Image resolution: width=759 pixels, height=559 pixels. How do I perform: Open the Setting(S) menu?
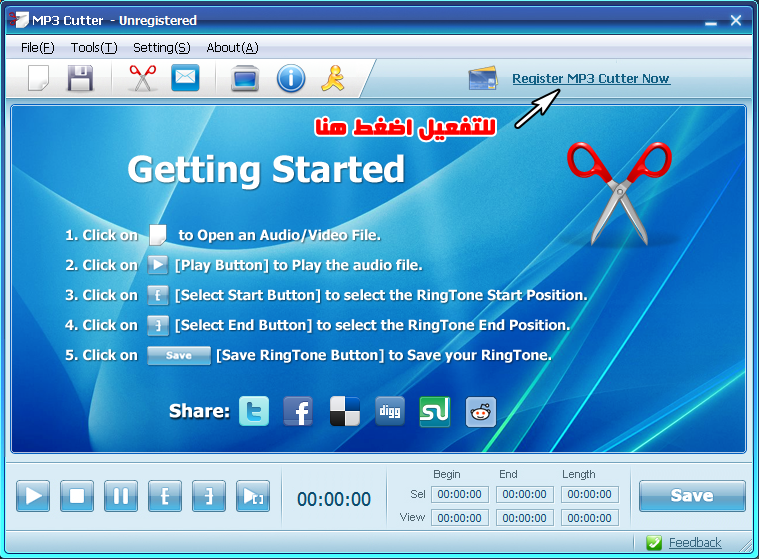[x=162, y=47]
